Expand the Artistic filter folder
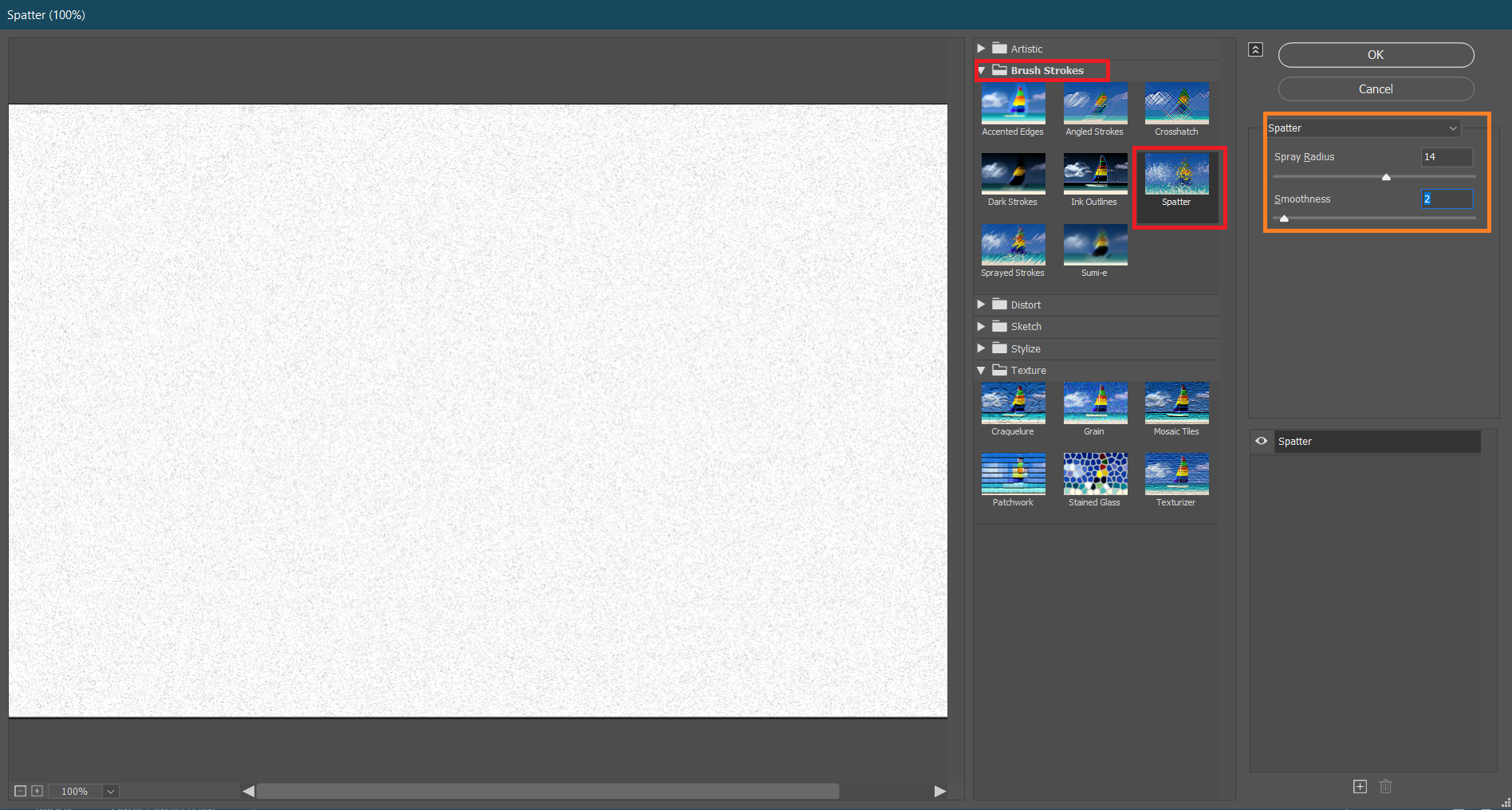The width and height of the screenshot is (1512, 810). pos(982,49)
